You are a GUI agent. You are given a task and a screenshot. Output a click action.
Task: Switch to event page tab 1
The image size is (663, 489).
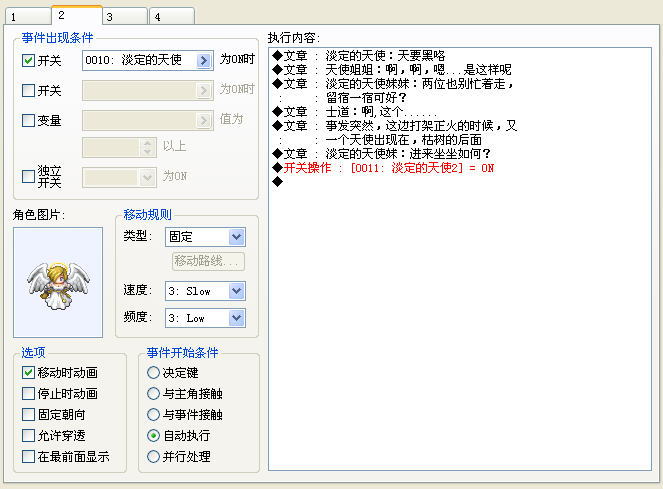28,16
